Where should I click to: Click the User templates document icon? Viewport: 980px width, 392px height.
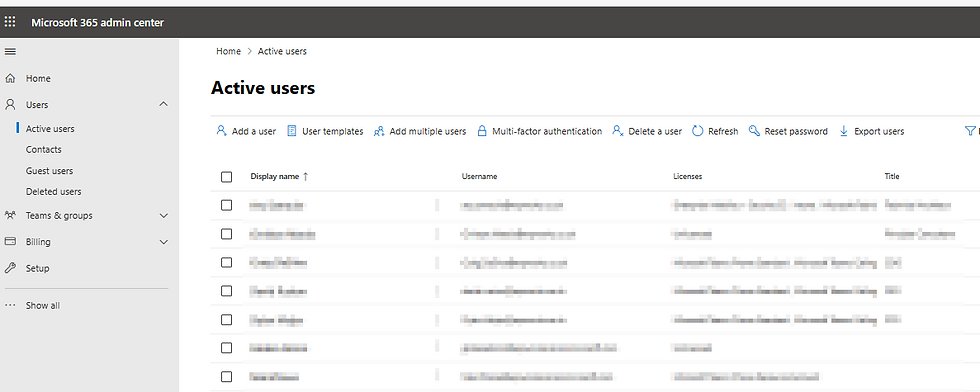[x=291, y=131]
